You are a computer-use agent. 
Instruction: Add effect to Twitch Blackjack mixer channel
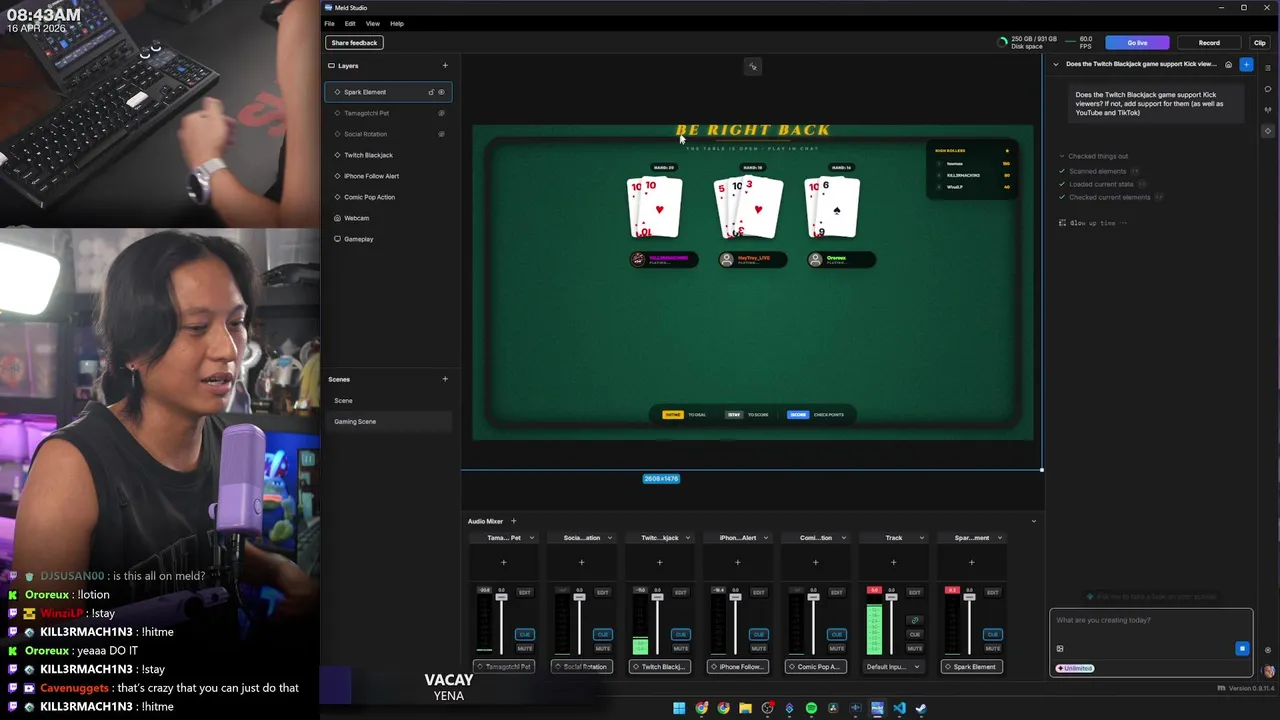click(659, 562)
